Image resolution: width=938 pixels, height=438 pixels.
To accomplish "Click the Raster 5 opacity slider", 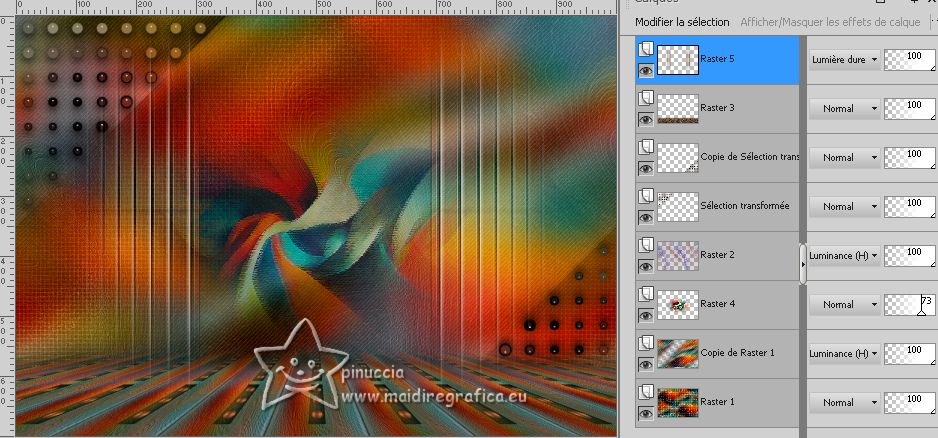I will [910, 60].
